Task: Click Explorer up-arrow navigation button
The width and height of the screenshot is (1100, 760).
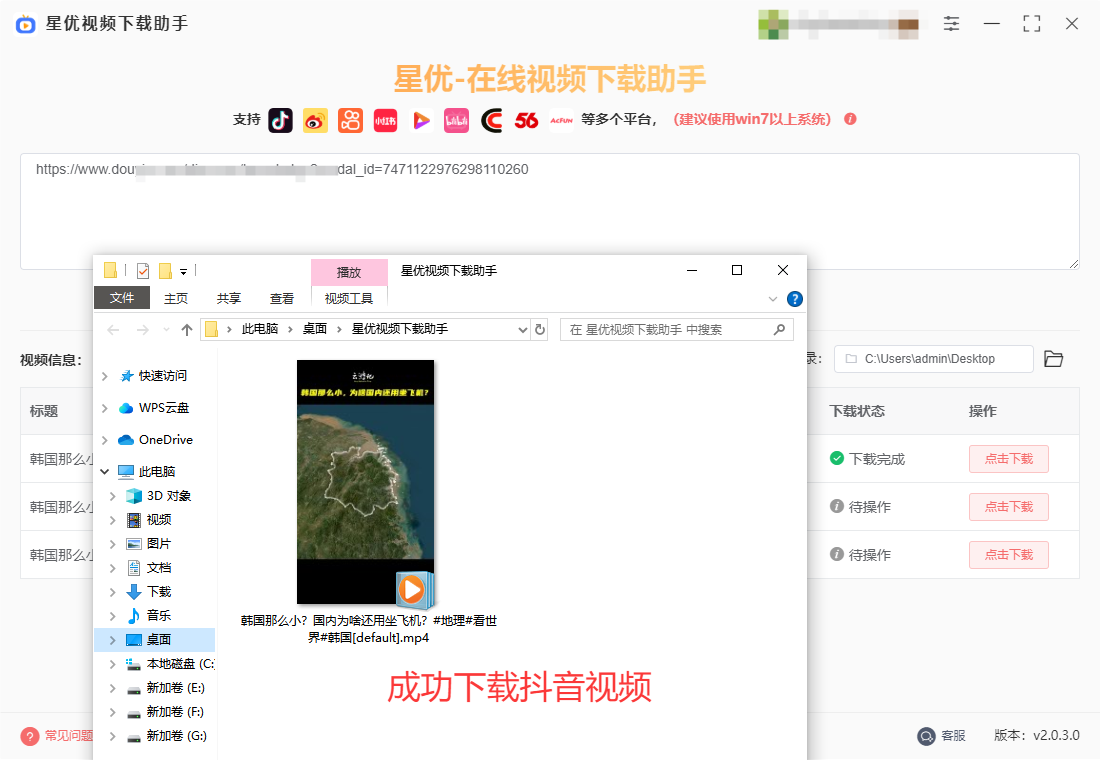Action: click(x=187, y=330)
